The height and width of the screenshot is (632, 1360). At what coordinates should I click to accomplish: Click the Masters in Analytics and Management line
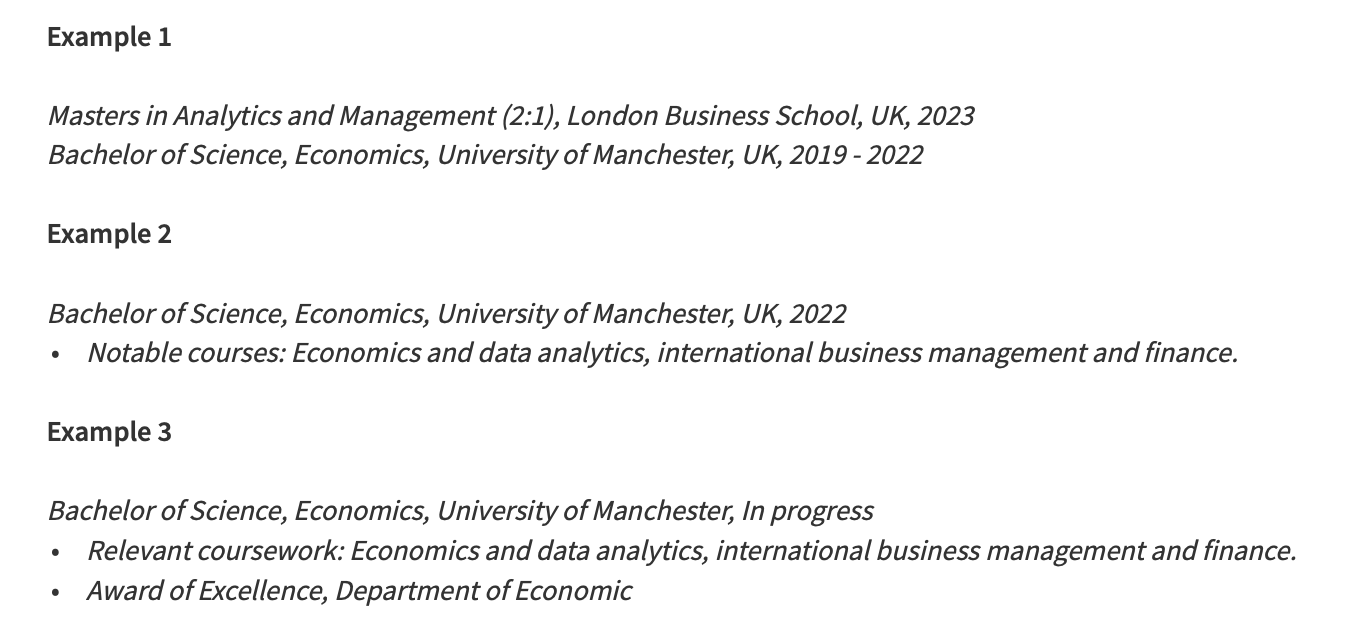tap(511, 116)
